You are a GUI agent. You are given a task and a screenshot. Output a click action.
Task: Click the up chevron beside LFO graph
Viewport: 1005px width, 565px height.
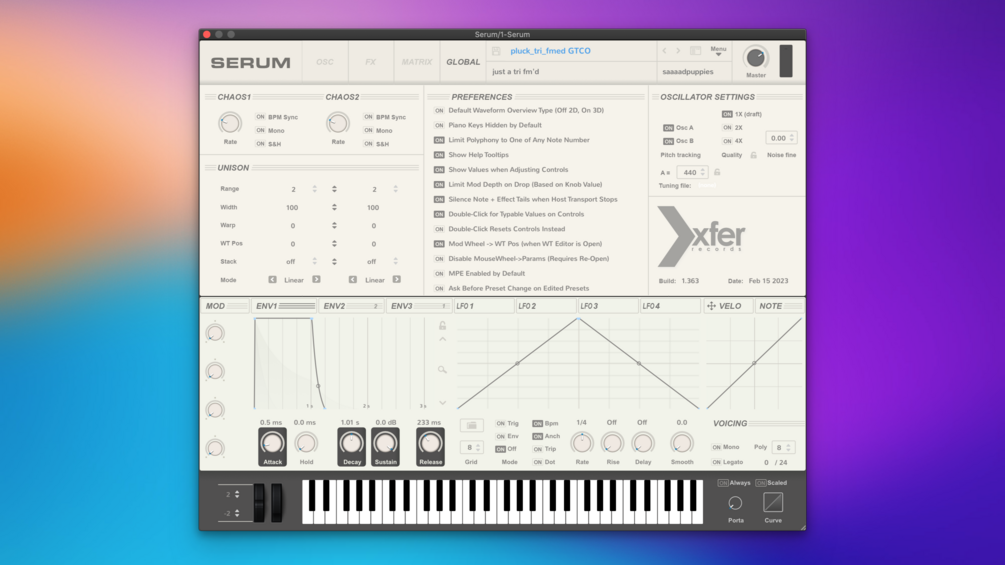(442, 340)
